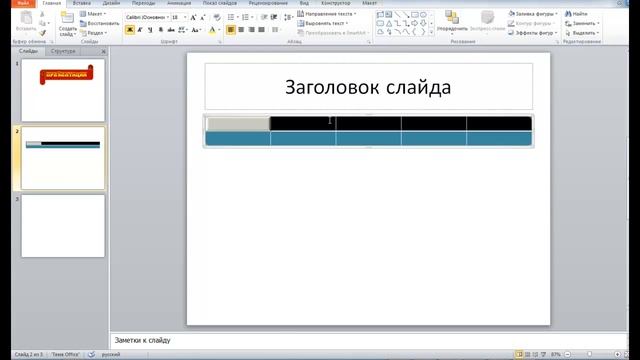Open the Макет layout dropdown
Viewport: 640px width, 360px height.
(x=93, y=14)
